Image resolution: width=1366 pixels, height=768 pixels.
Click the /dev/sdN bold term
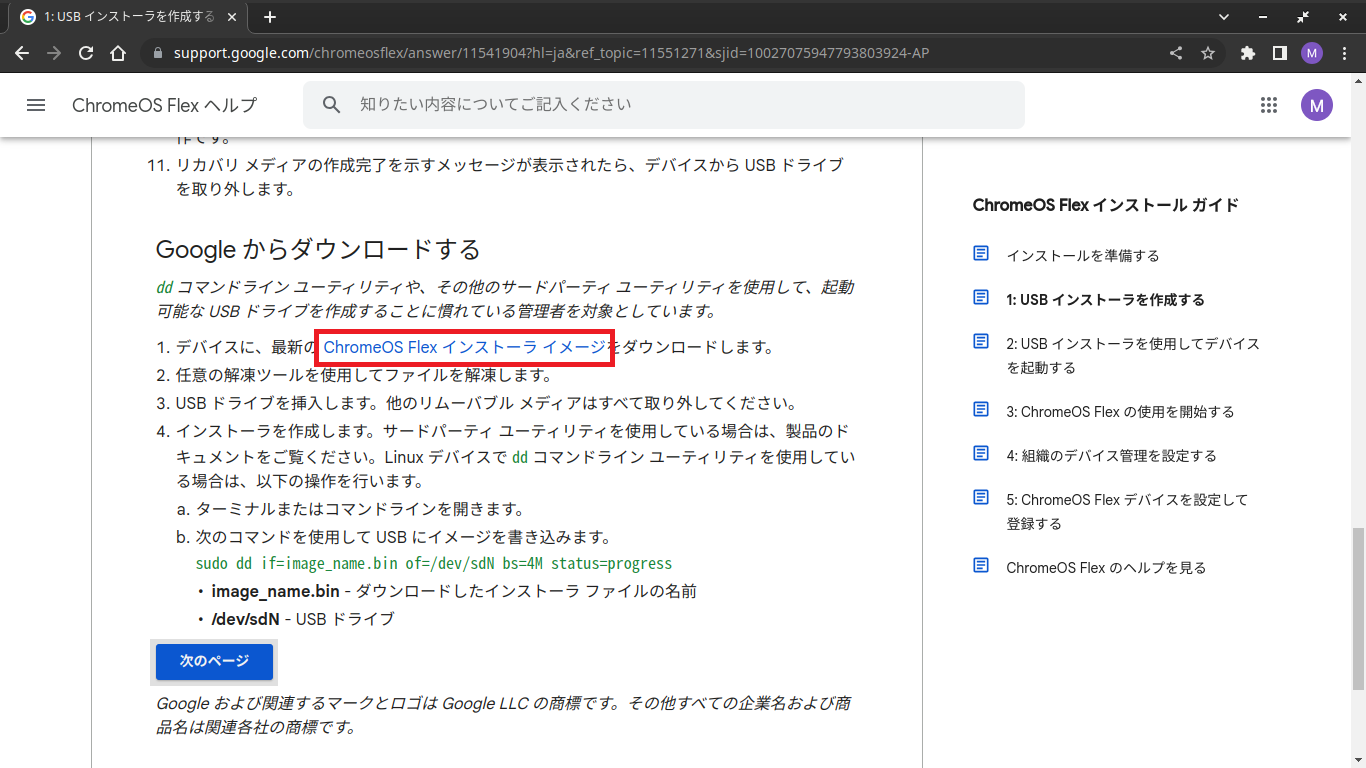[245, 619]
